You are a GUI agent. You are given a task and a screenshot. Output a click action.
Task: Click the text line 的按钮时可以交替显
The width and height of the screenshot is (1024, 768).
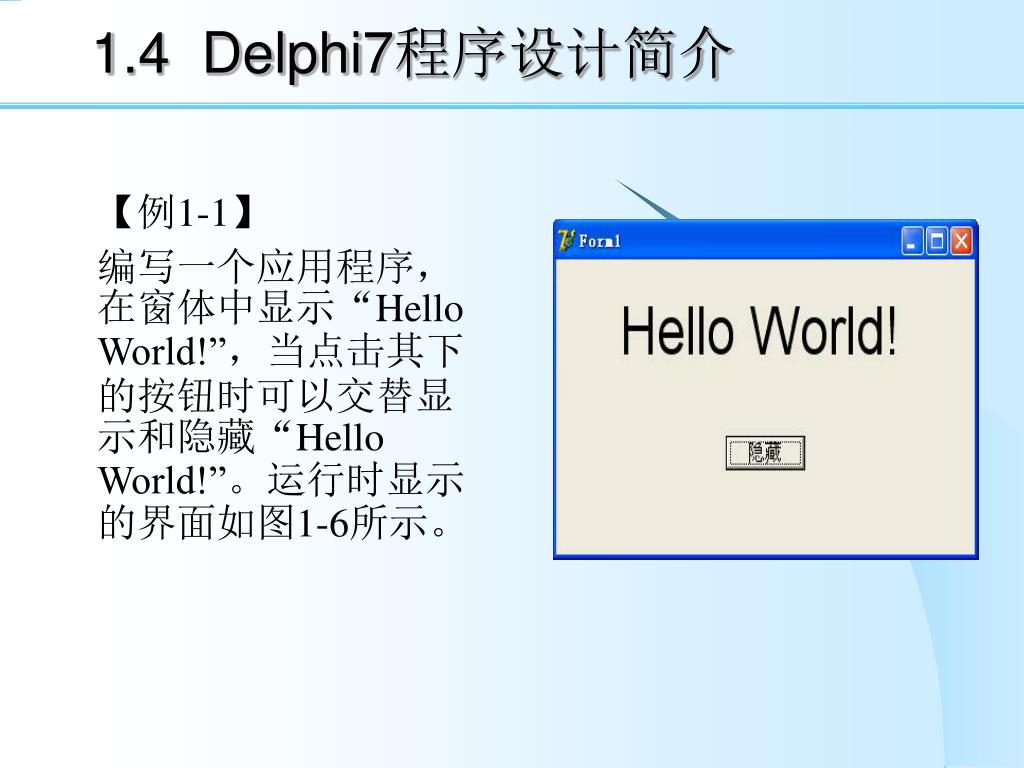tap(276, 395)
